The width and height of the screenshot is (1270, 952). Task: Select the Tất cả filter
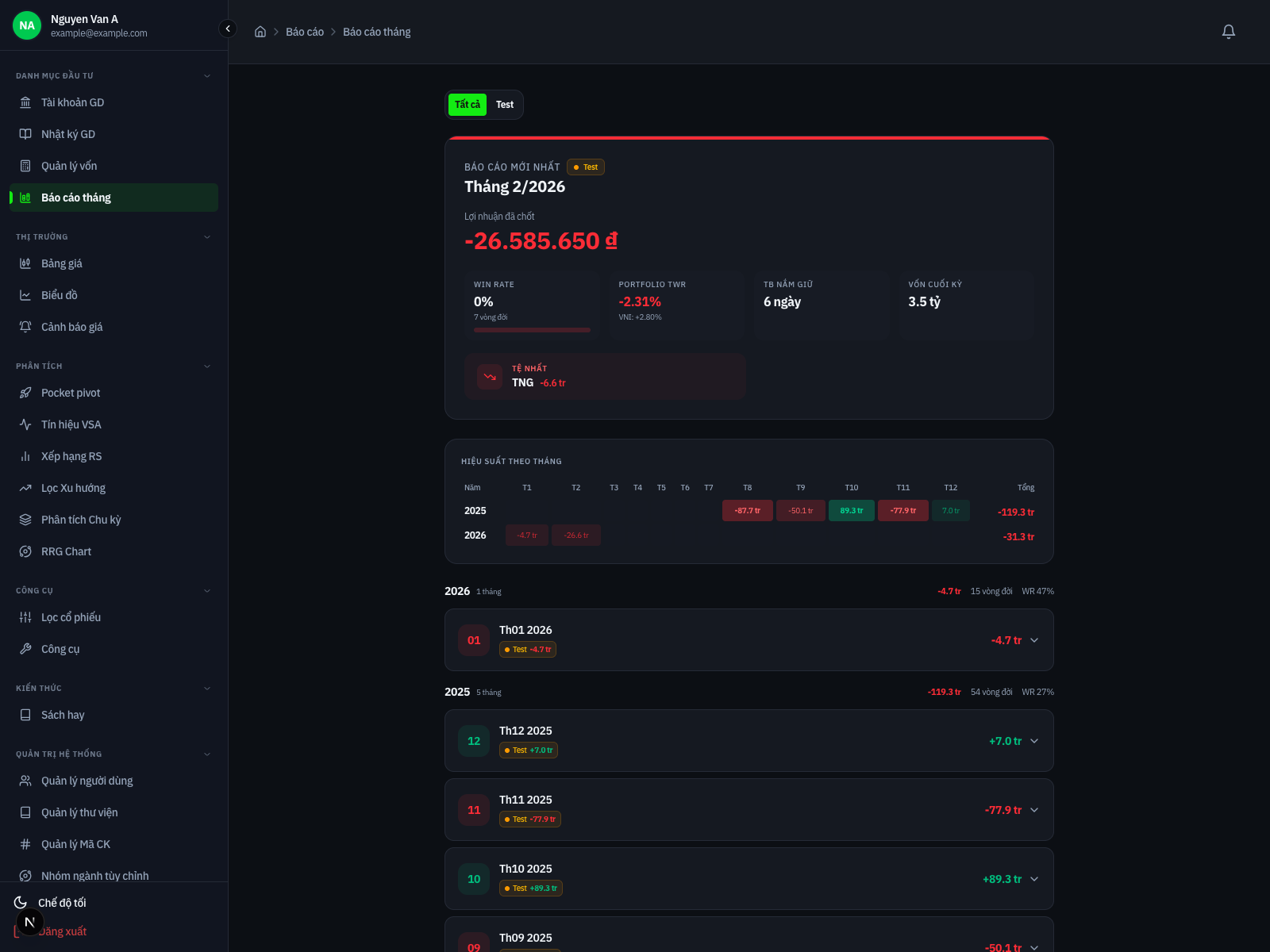point(467,105)
